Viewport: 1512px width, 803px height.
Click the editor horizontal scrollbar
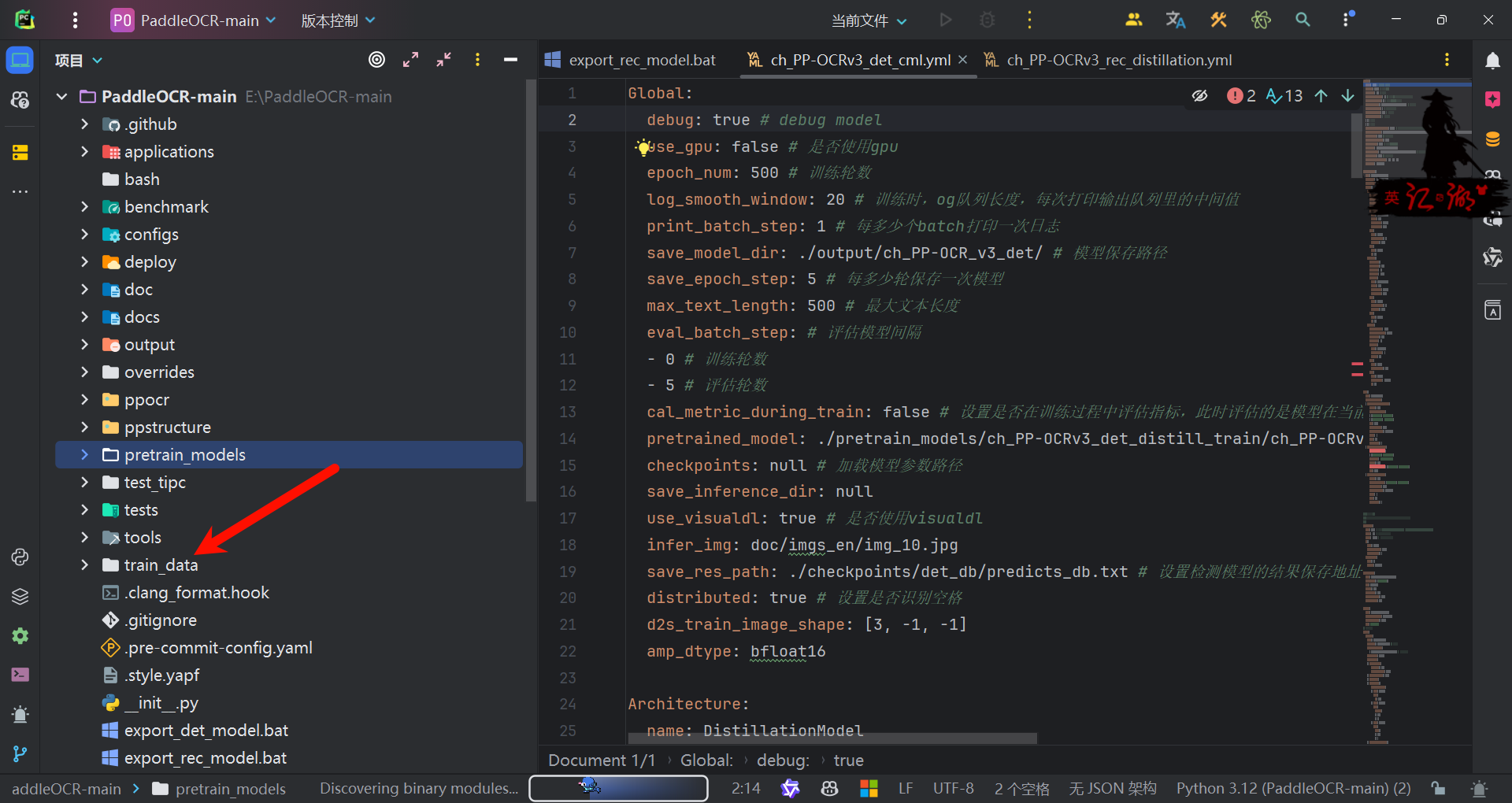coord(832,738)
